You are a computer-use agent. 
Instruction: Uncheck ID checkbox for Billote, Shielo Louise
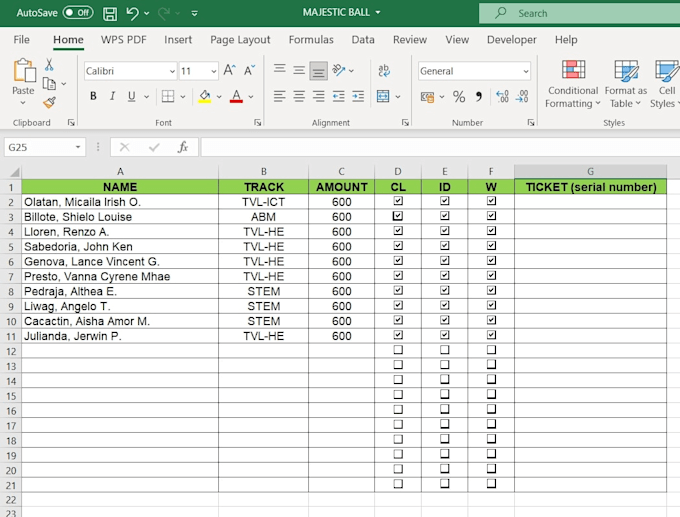[x=445, y=216]
